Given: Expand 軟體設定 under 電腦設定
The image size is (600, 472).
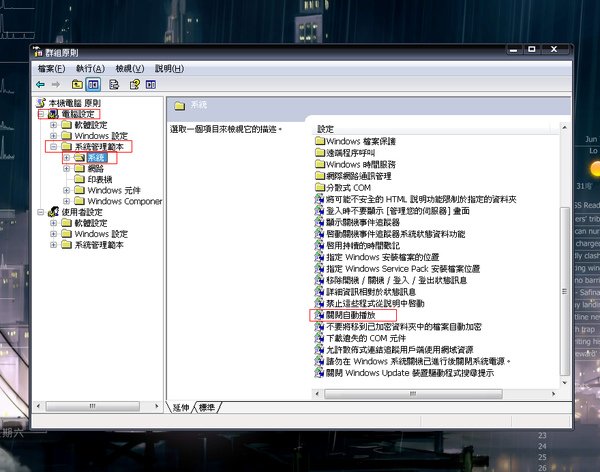Looking at the screenshot, I should 53,125.
